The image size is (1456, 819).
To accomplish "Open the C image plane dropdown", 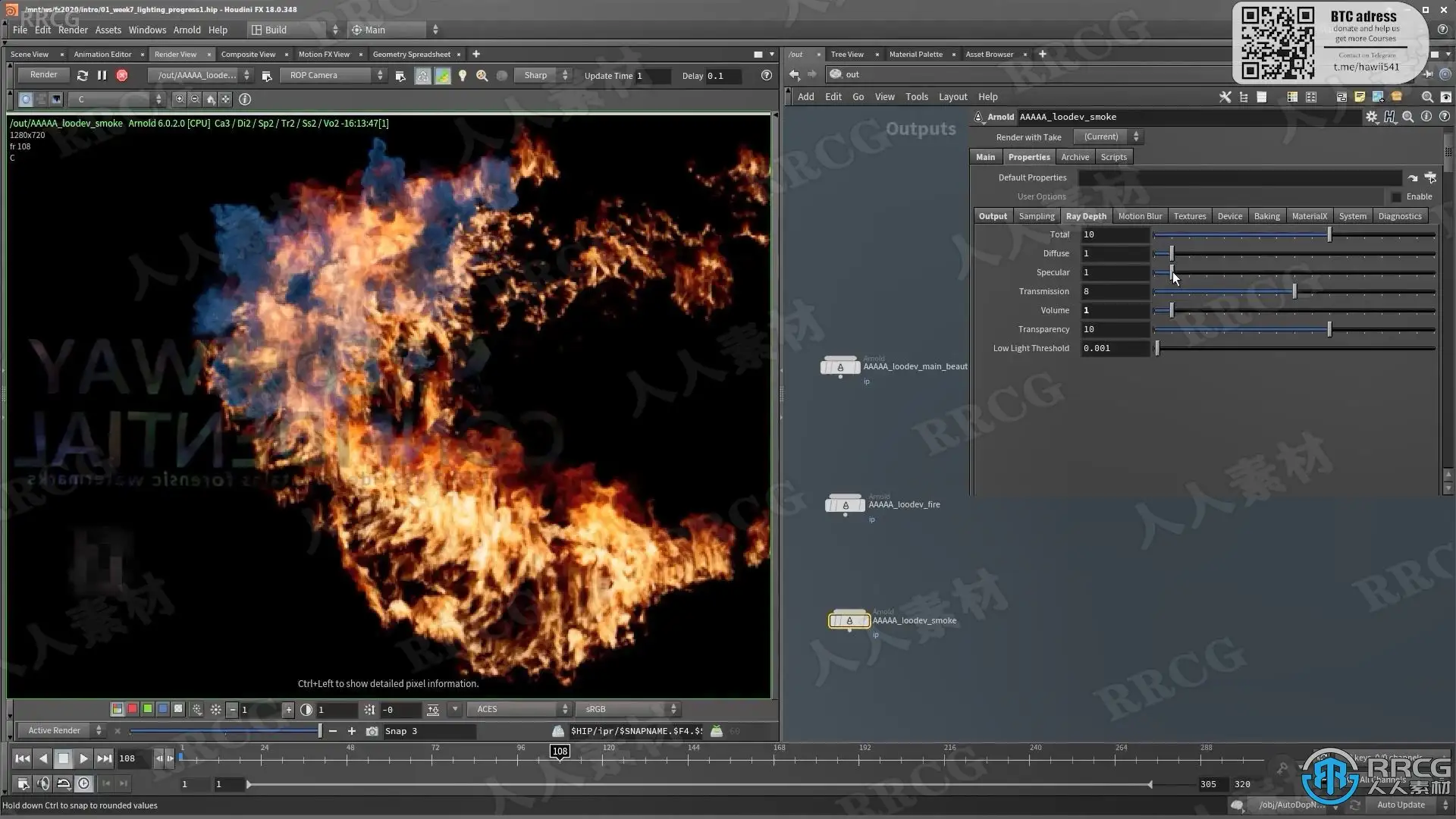I will tap(118, 99).
